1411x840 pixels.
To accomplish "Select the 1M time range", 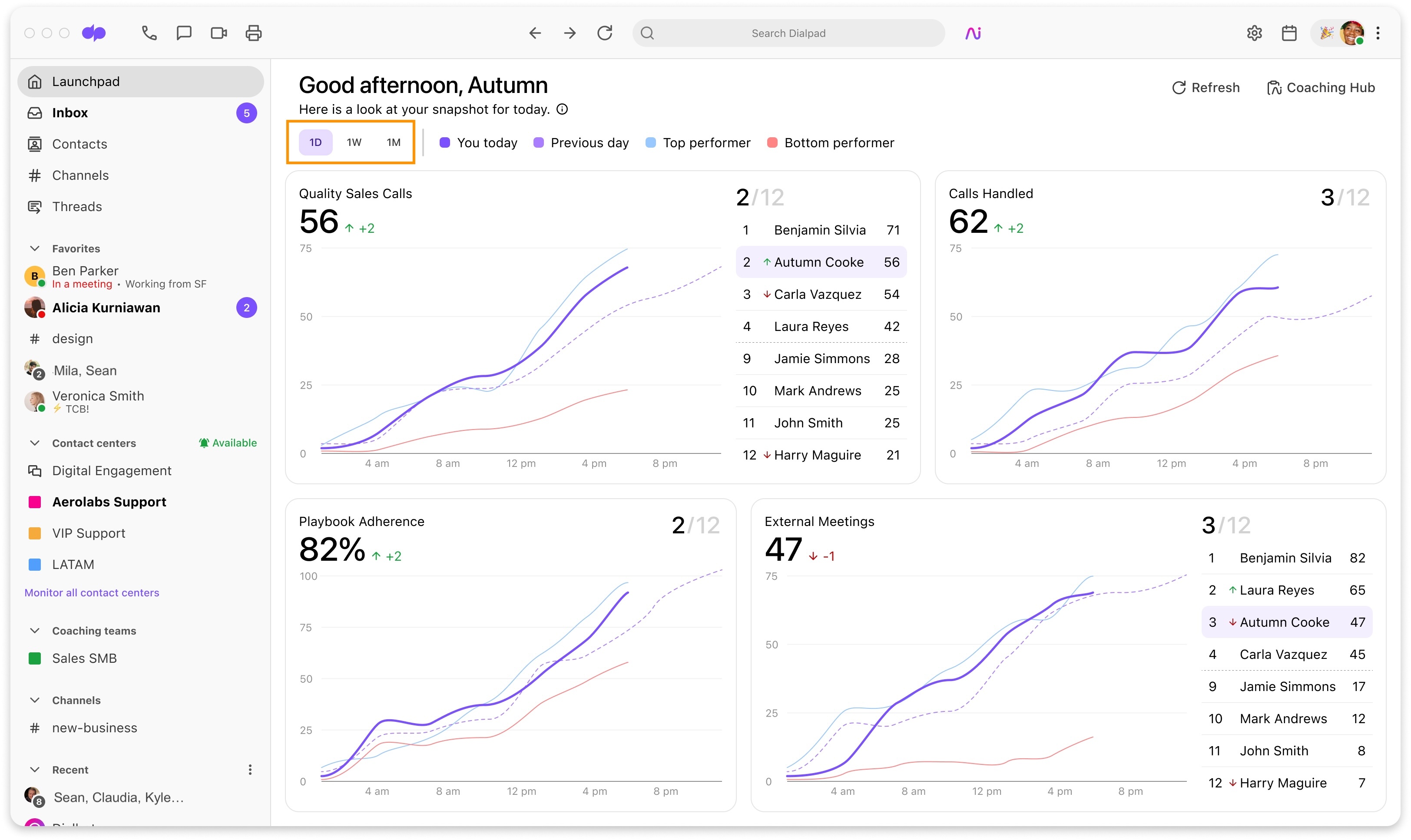I will point(393,142).
